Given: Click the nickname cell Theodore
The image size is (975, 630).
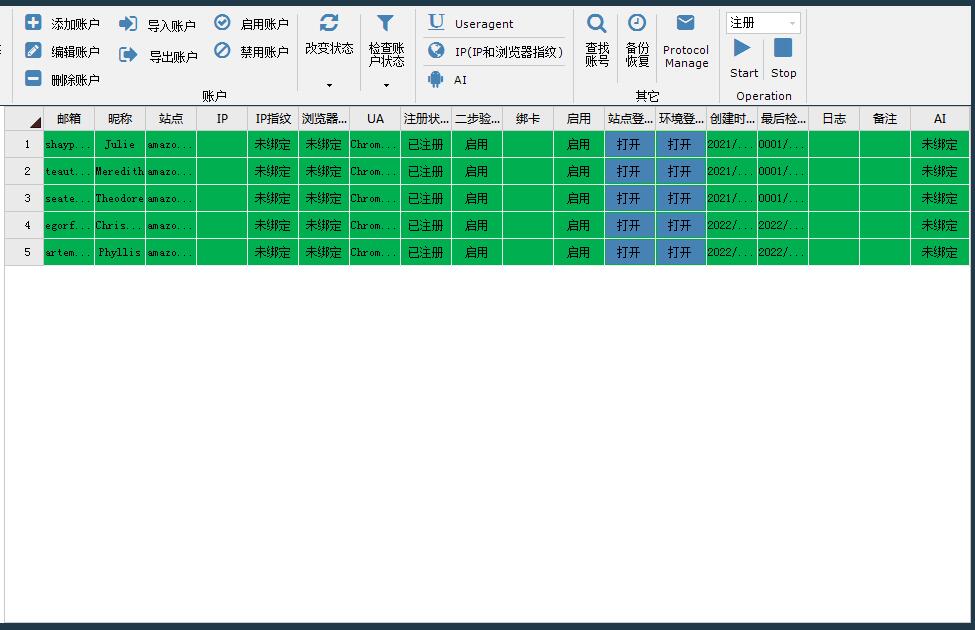Looking at the screenshot, I should point(120,198).
